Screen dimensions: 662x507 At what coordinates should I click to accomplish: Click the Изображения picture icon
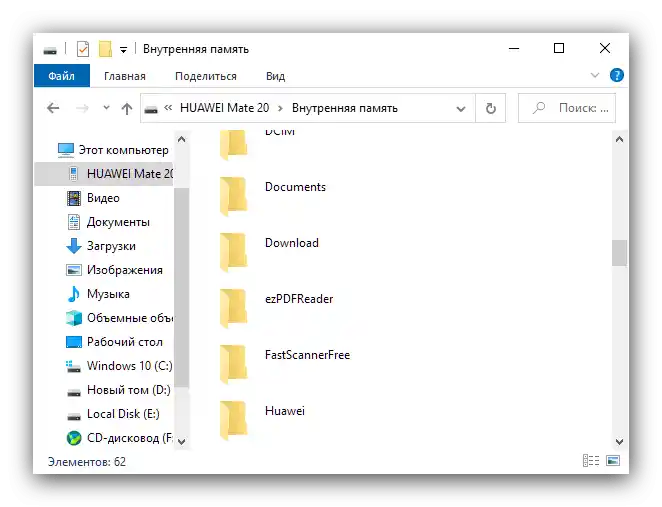click(74, 270)
